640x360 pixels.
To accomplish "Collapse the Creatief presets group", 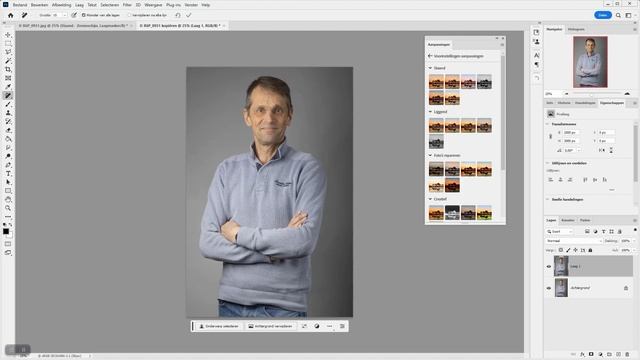I will coord(430,199).
